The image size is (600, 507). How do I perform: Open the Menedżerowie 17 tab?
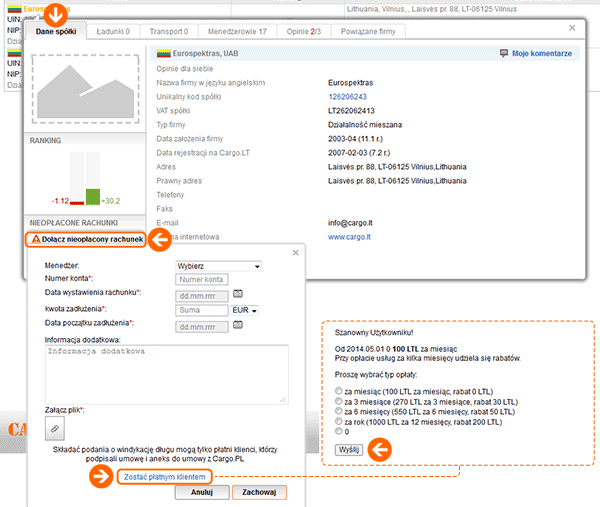pos(237,31)
